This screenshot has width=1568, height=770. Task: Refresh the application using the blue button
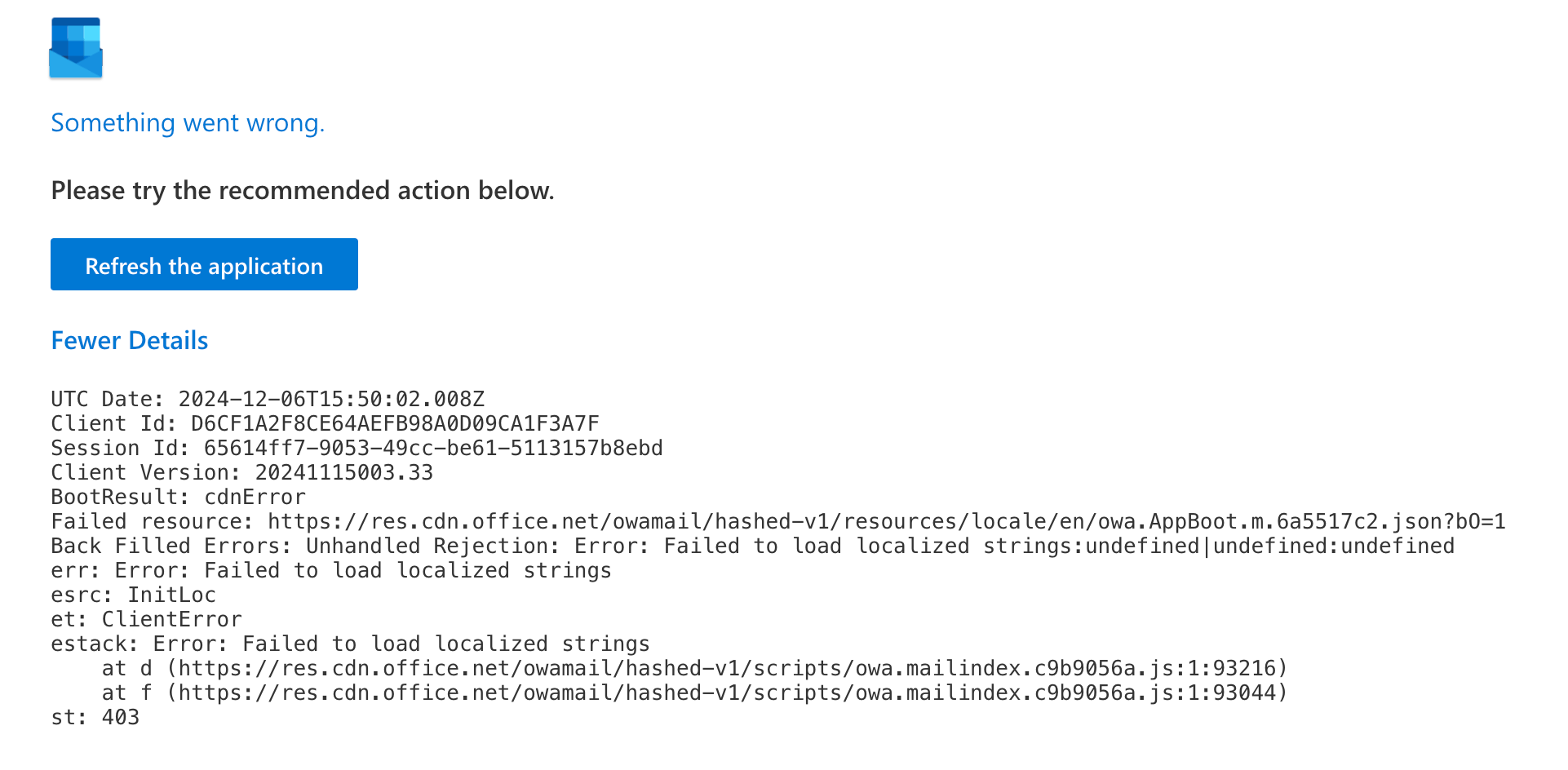pyautogui.click(x=204, y=264)
